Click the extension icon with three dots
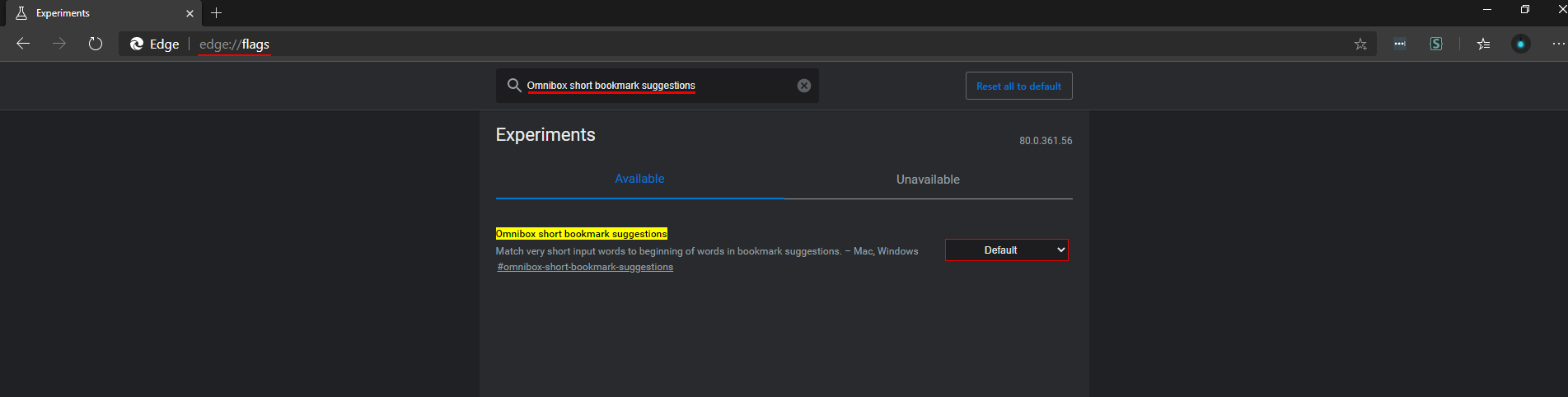Screen dimensions: 1568x397 (x=1400, y=44)
